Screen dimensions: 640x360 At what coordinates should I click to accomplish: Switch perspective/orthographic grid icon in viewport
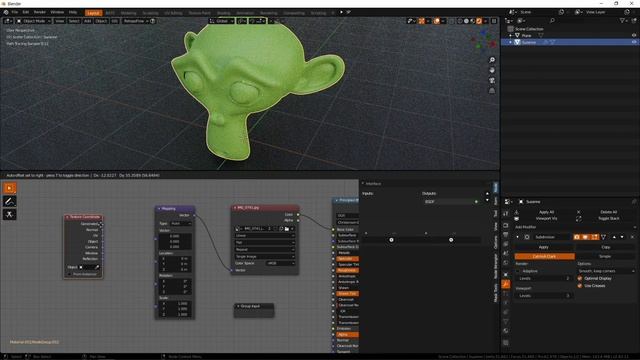492,91
